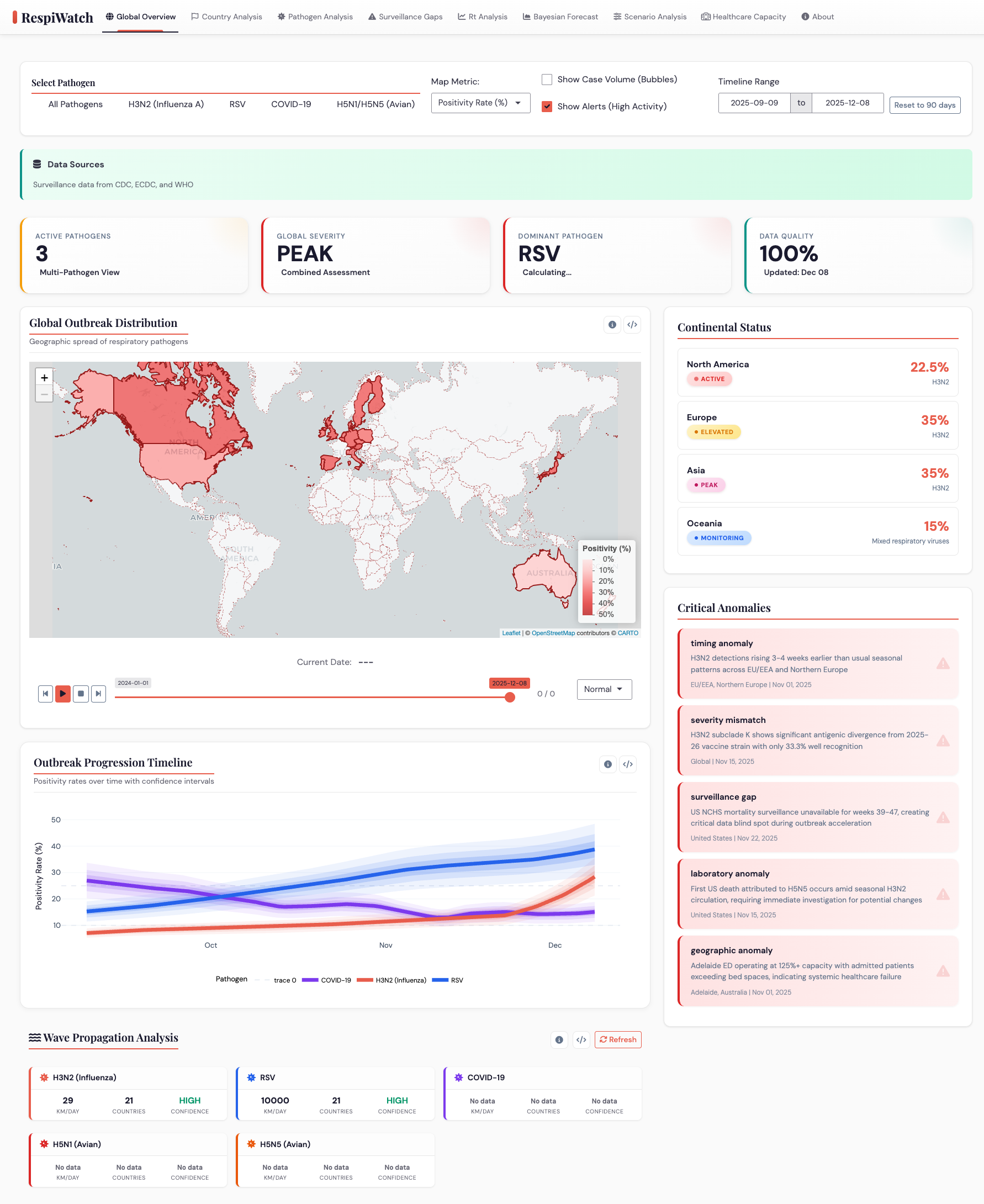Screen dimensions: 984x1204
Task: Enable Show Case Volume bubbles
Action: coord(547,80)
